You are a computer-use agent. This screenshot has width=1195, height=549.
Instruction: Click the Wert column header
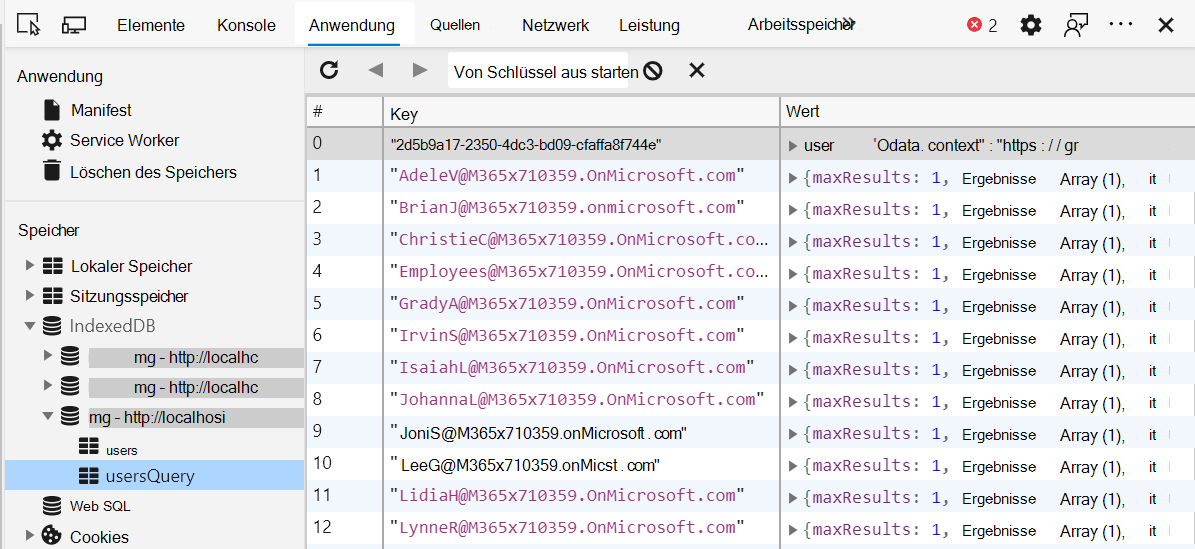click(988, 112)
